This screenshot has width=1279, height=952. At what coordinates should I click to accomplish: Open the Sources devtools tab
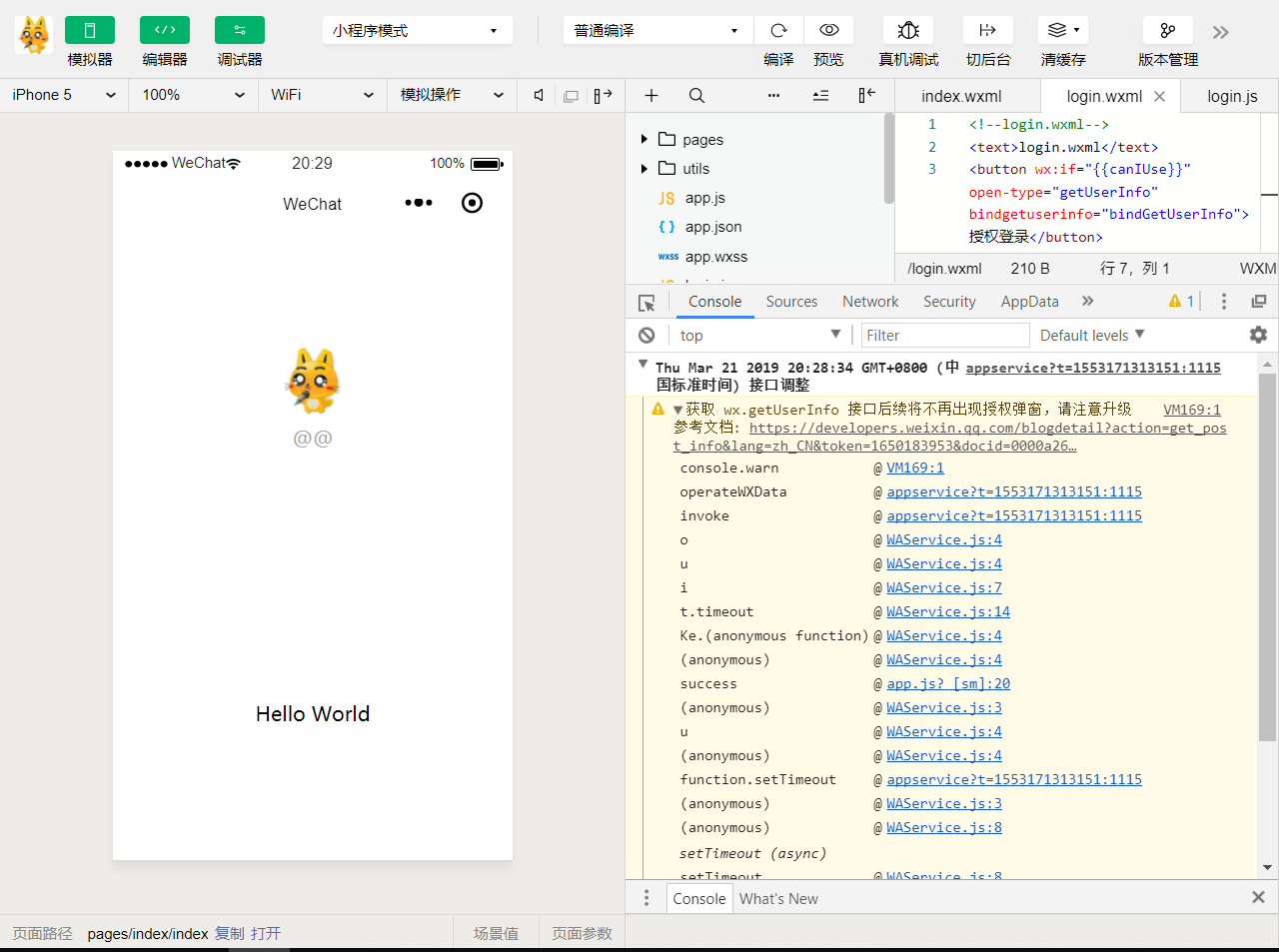(x=791, y=302)
